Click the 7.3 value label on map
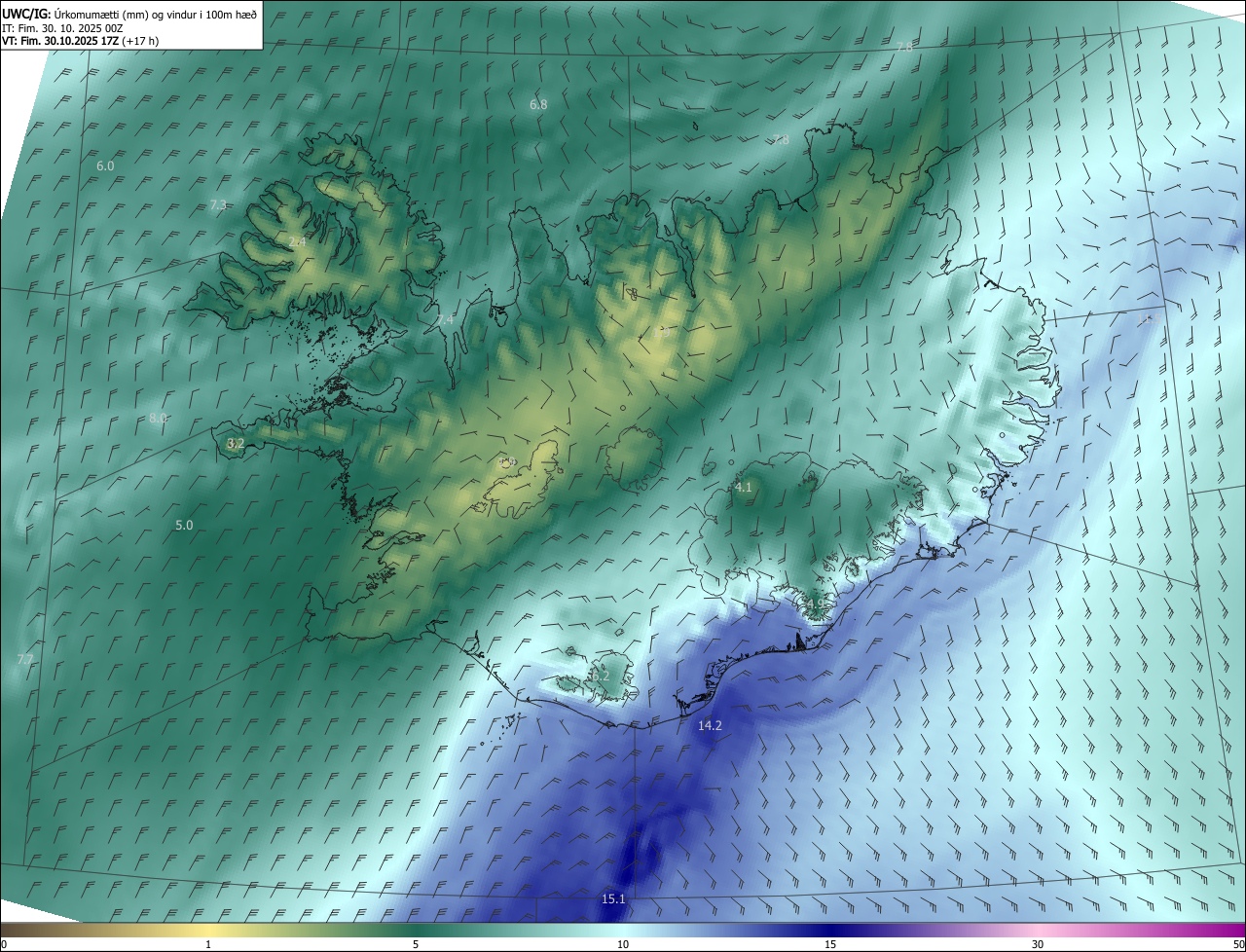Image resolution: width=1246 pixels, height=952 pixels. (x=218, y=204)
